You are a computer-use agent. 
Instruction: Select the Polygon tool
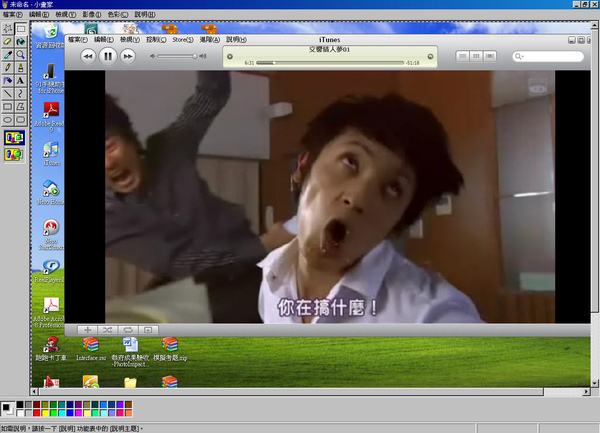21,106
